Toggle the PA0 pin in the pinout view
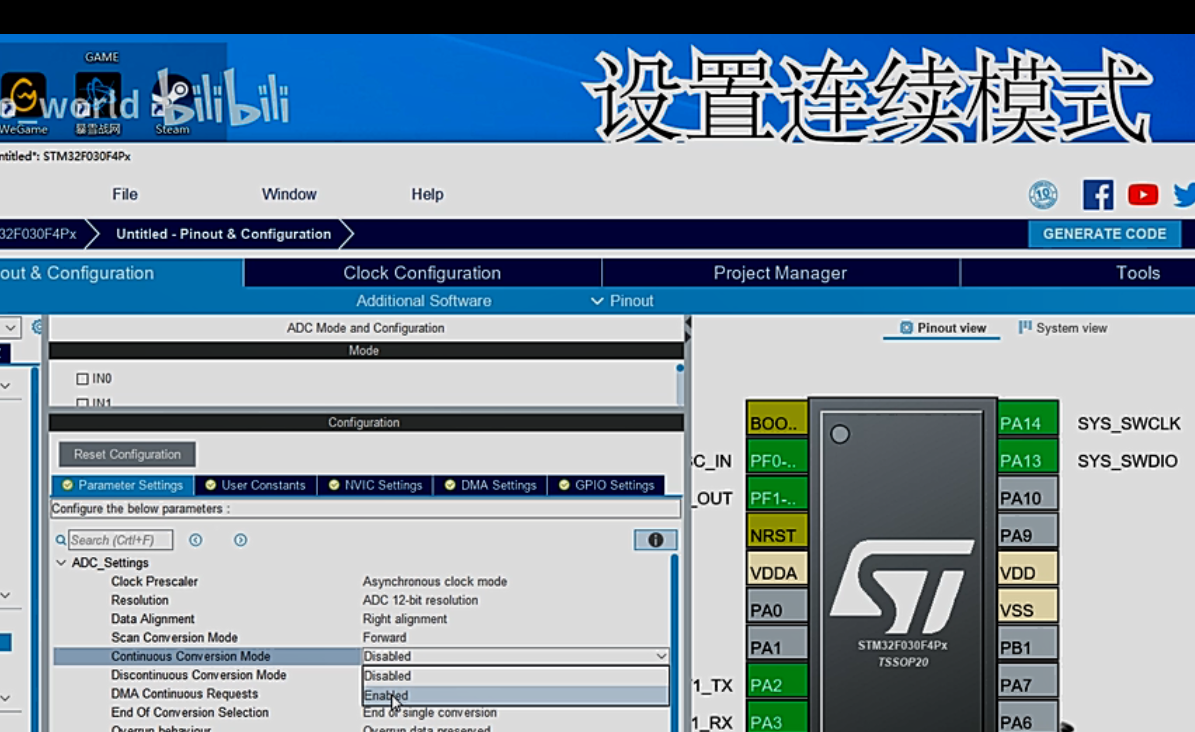This screenshot has width=1195, height=732. (x=776, y=604)
